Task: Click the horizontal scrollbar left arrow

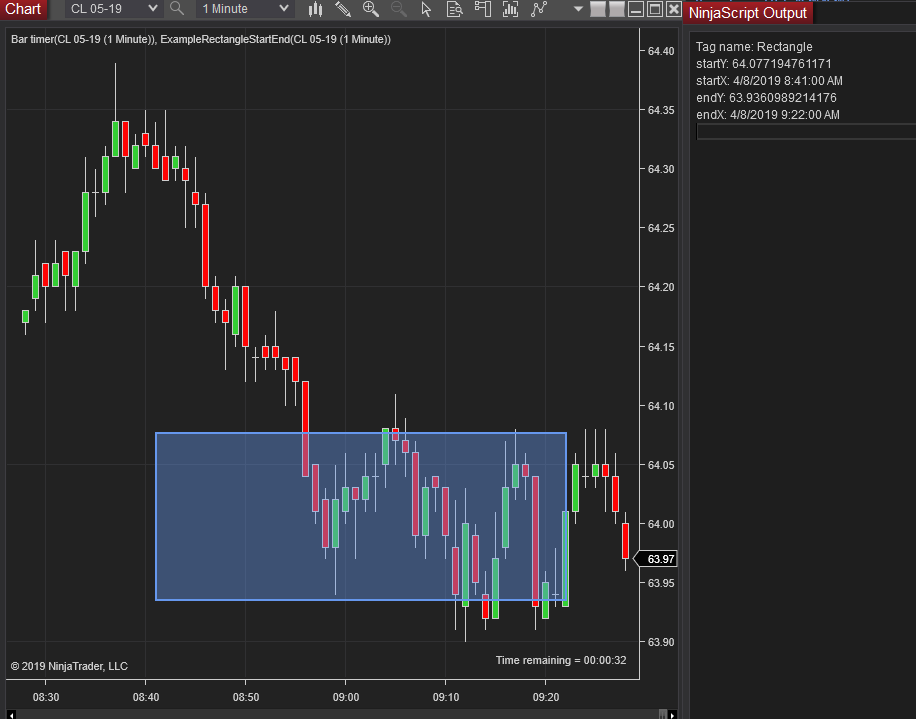Action: pos(11,715)
